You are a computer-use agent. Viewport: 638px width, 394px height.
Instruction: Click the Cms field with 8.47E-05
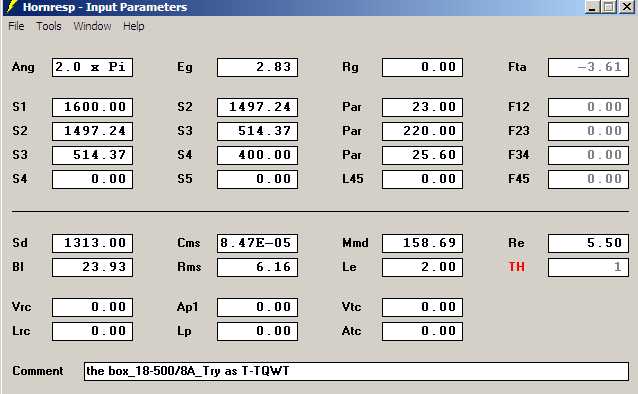pos(258,243)
